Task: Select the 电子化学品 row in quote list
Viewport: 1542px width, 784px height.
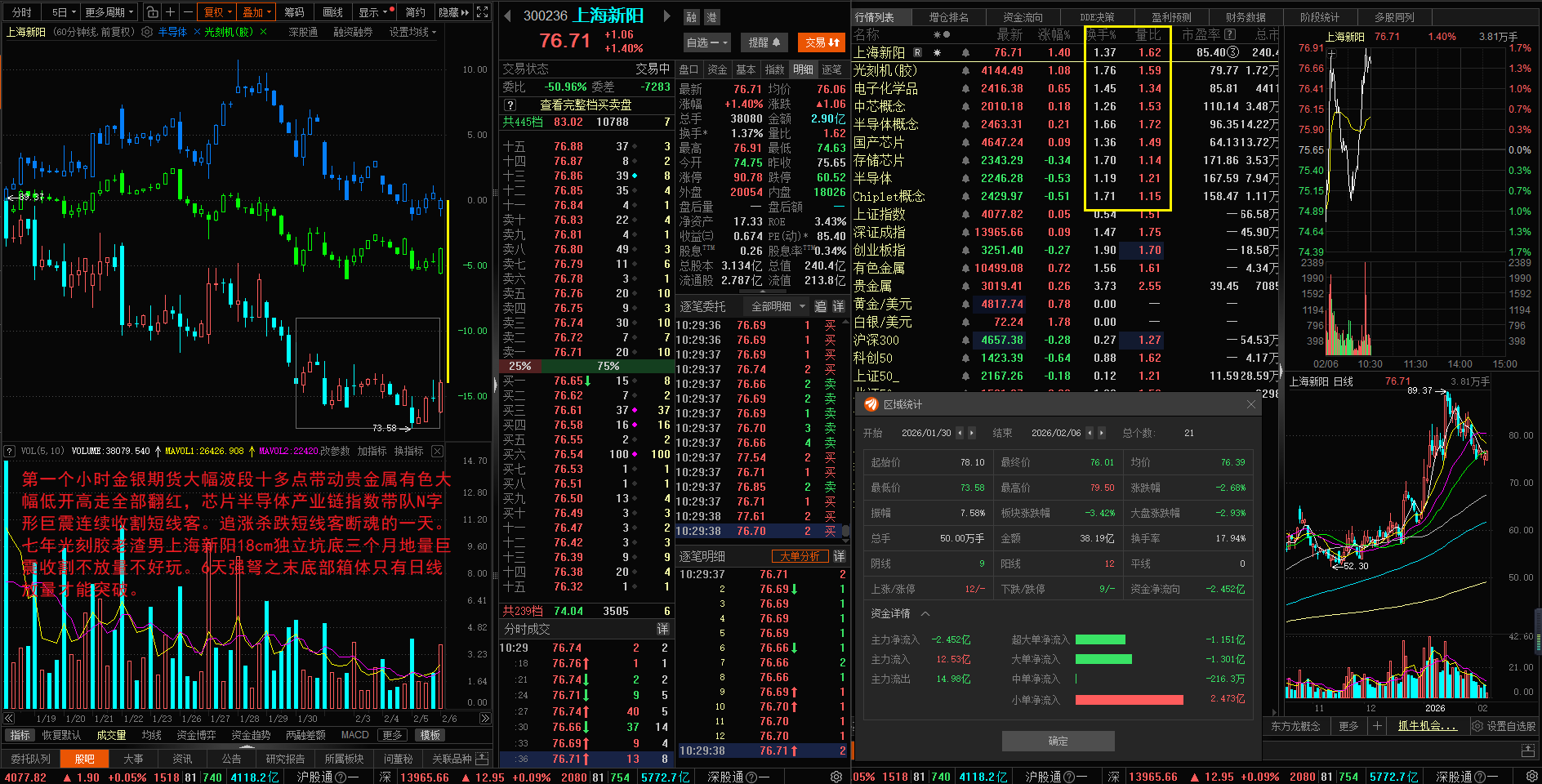Action: 1065,88
